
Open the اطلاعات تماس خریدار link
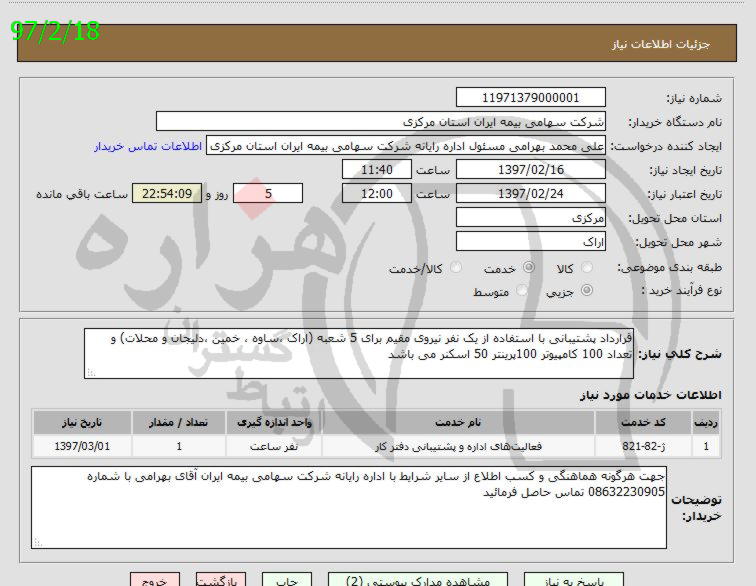click(148, 146)
